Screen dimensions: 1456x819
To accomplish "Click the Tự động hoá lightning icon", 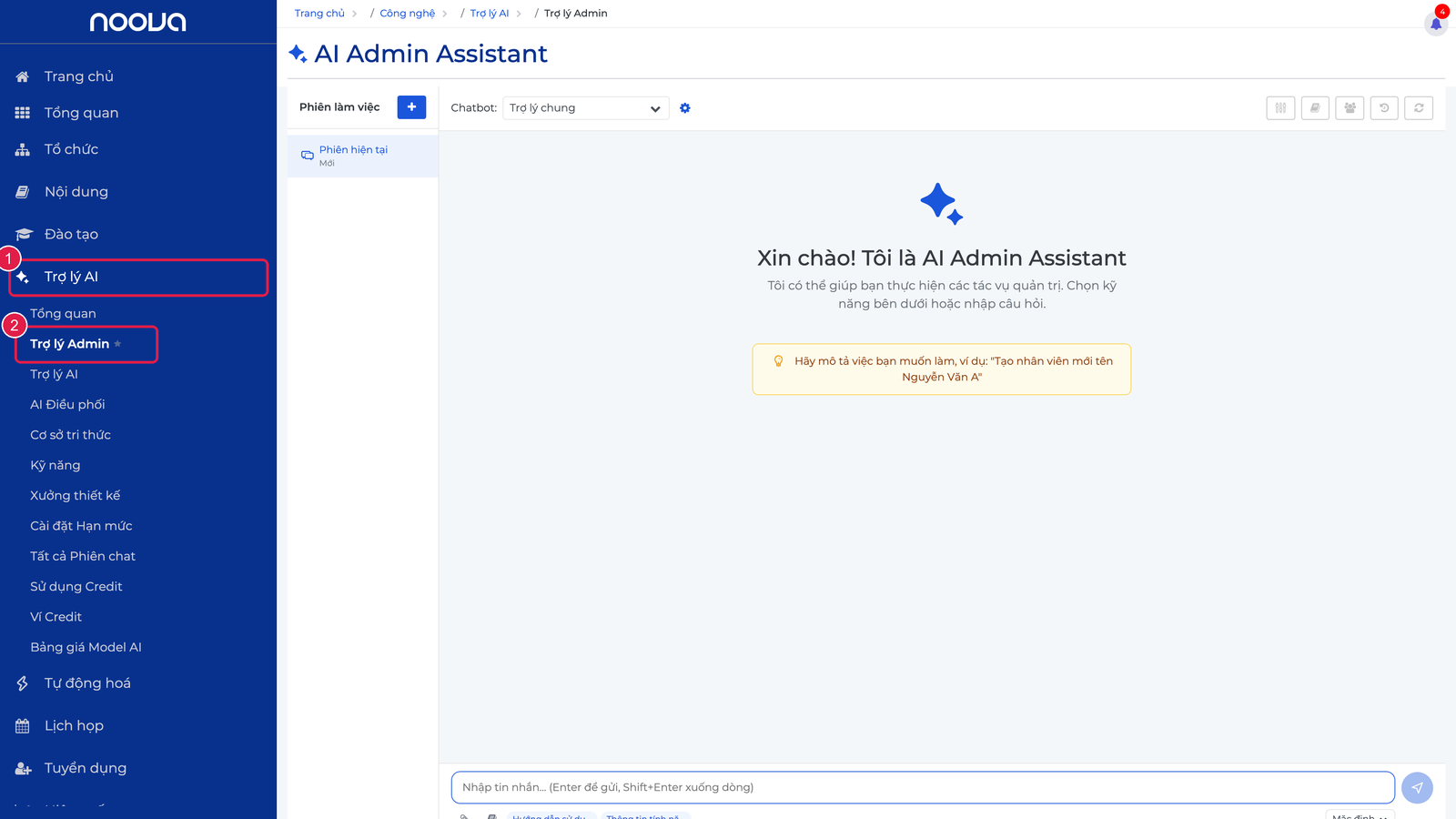I will point(23,683).
